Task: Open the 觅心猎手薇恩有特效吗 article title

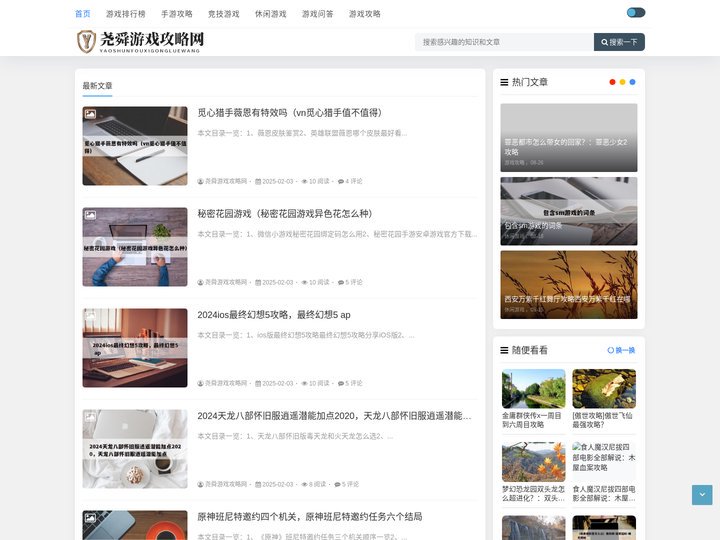Action: (x=290, y=113)
